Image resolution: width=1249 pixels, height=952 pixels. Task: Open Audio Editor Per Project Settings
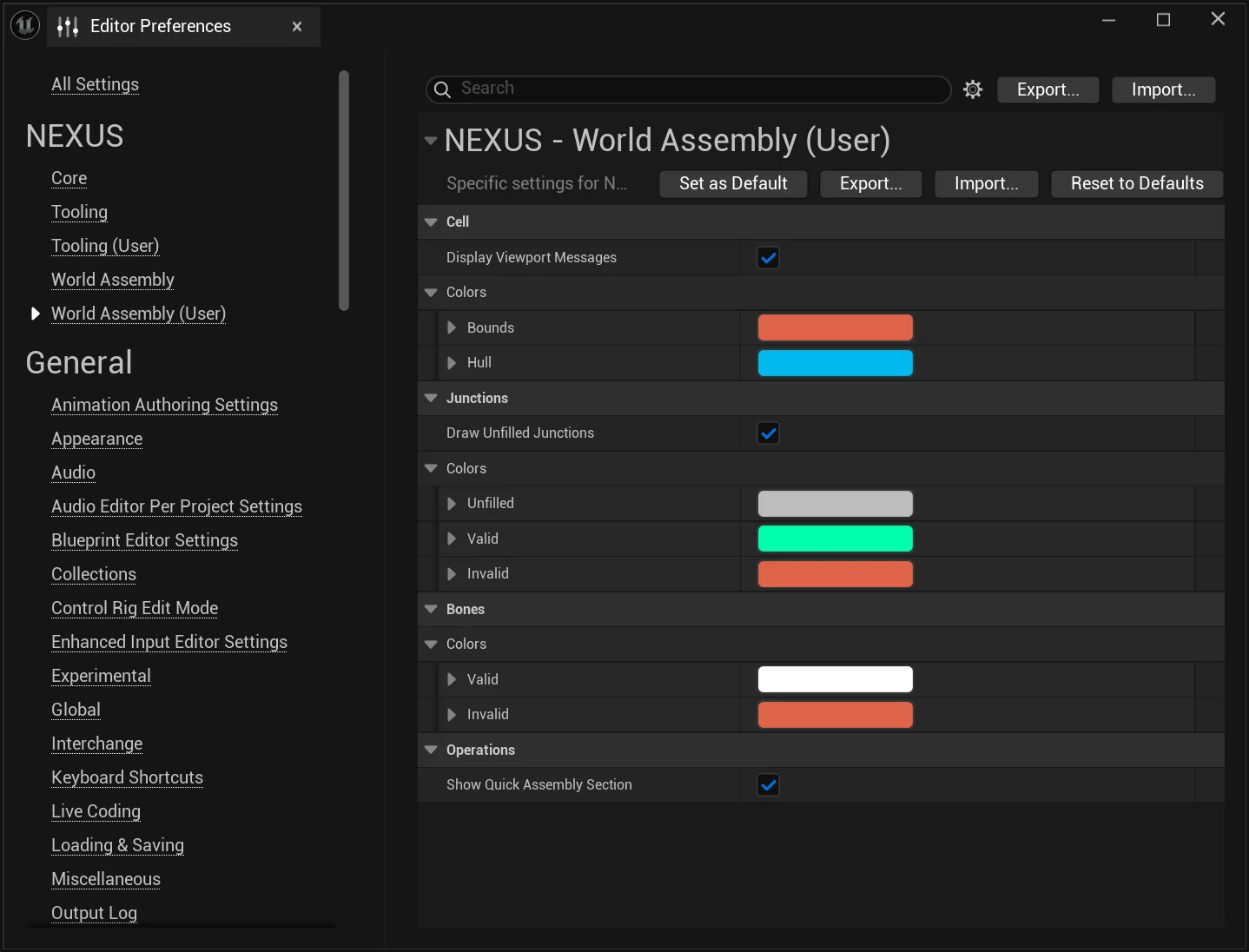[176, 506]
